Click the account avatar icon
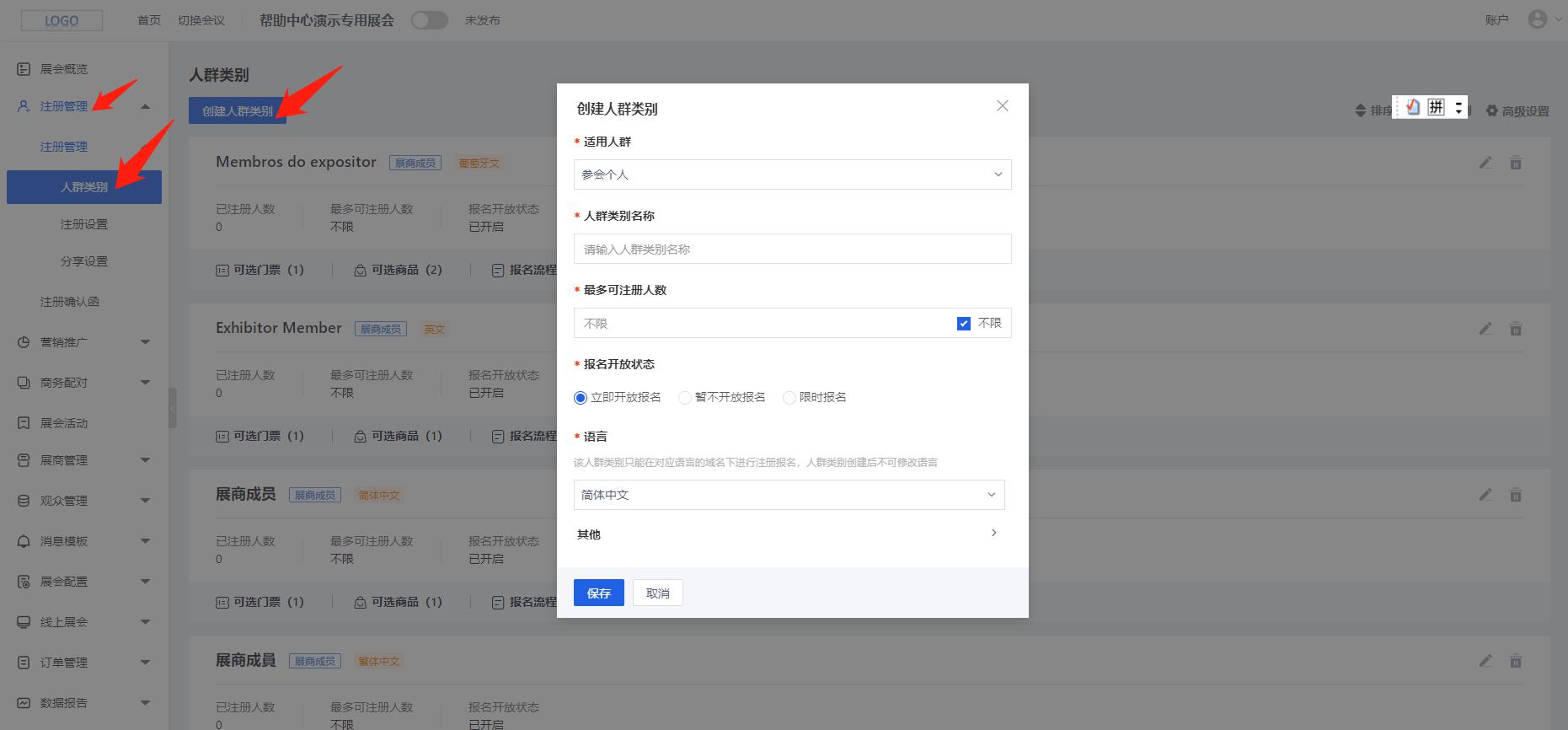The height and width of the screenshot is (730, 1568). [1537, 19]
